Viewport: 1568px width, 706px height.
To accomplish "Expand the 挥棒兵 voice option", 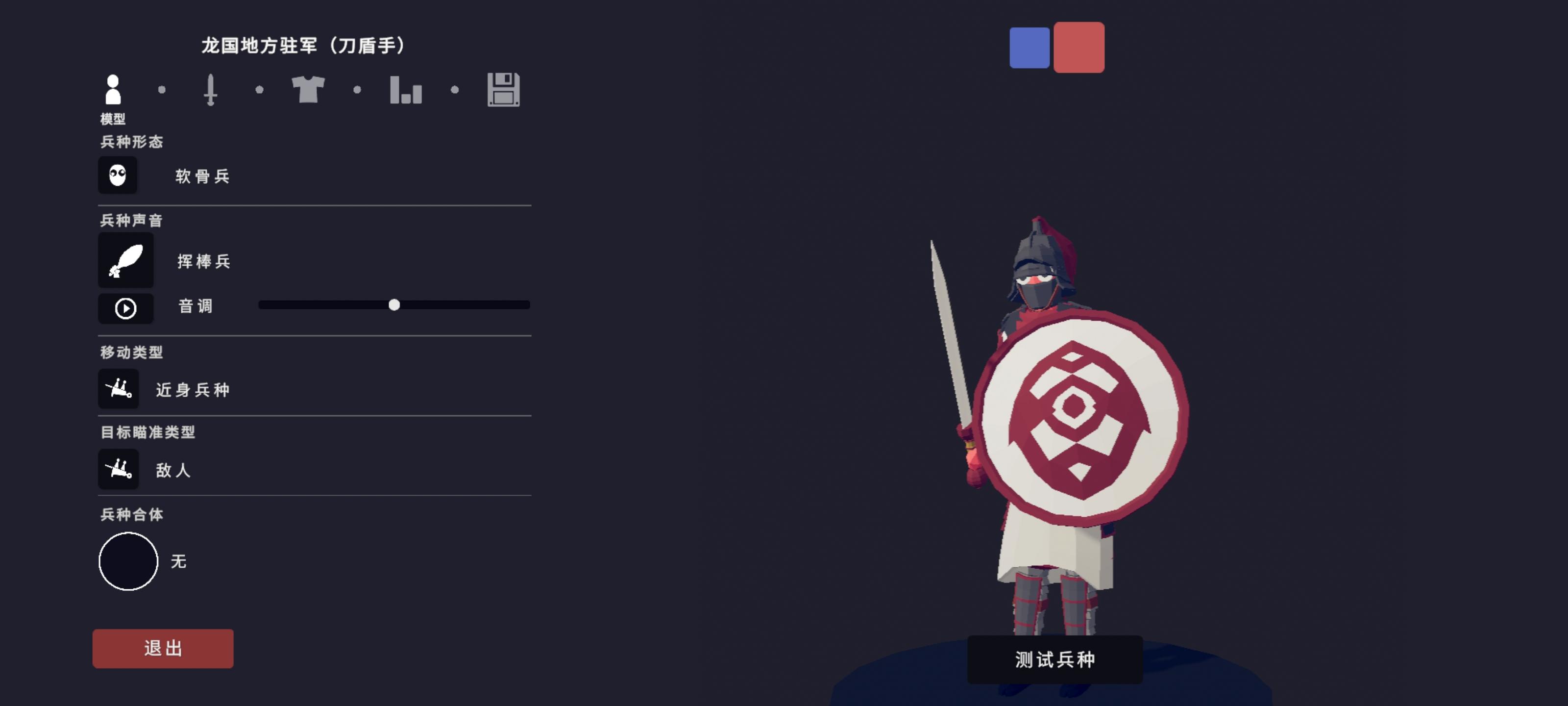I will (x=204, y=261).
